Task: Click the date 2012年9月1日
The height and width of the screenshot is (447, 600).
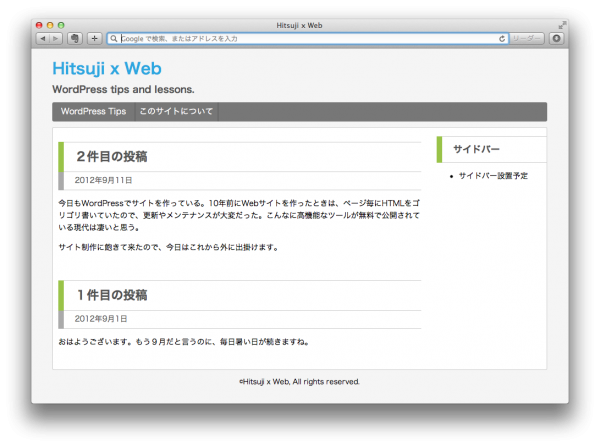Action: (101, 319)
